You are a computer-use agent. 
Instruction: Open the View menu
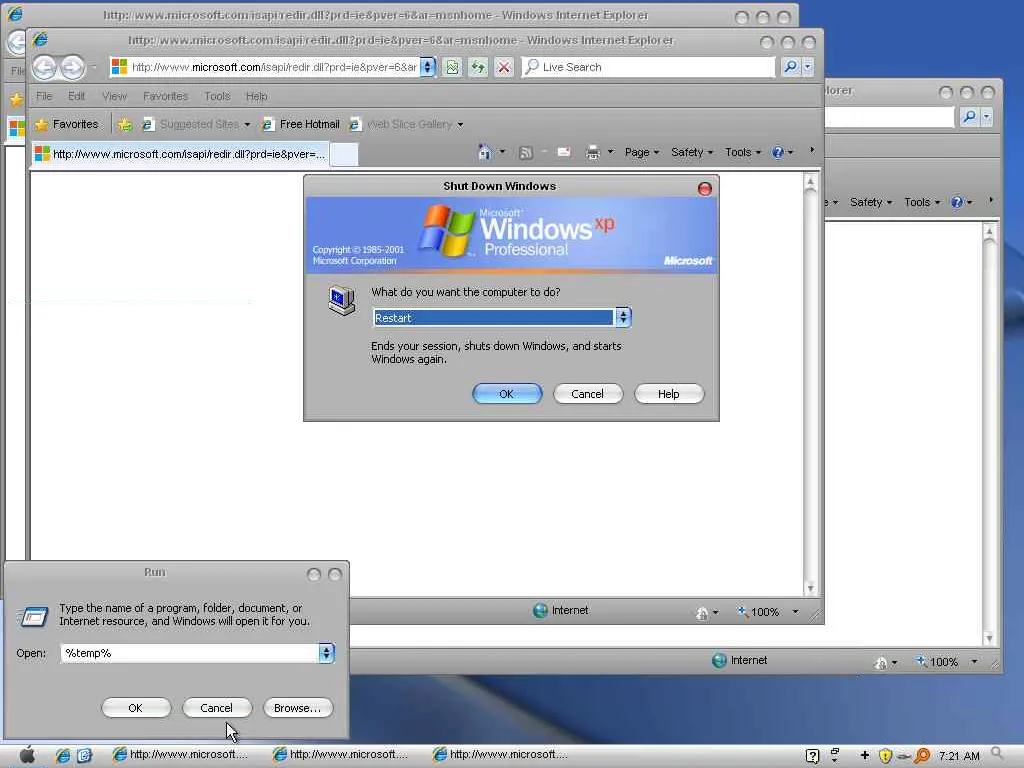click(114, 96)
